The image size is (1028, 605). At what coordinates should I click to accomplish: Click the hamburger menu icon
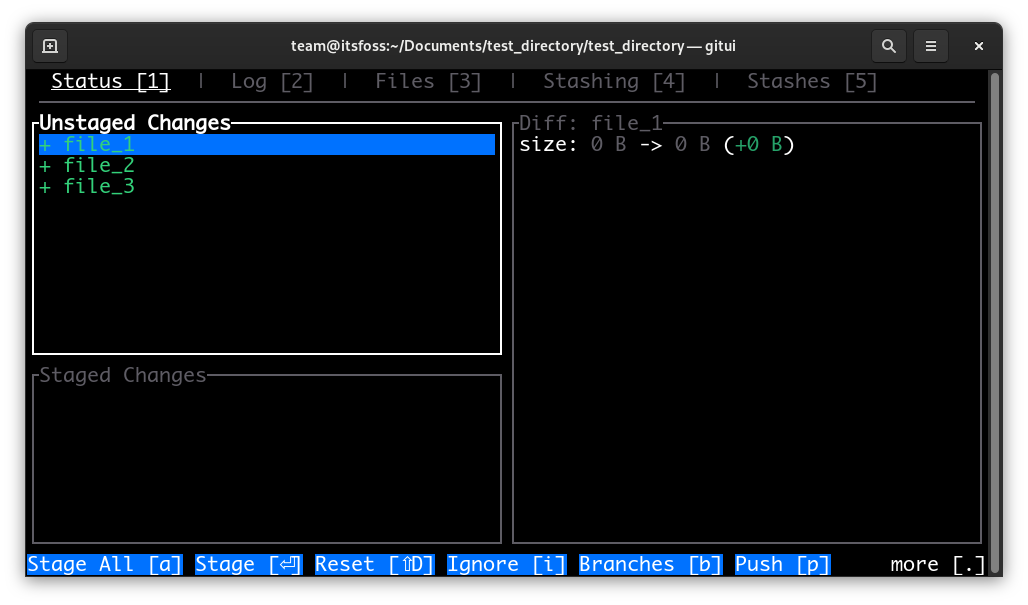pos(931,45)
